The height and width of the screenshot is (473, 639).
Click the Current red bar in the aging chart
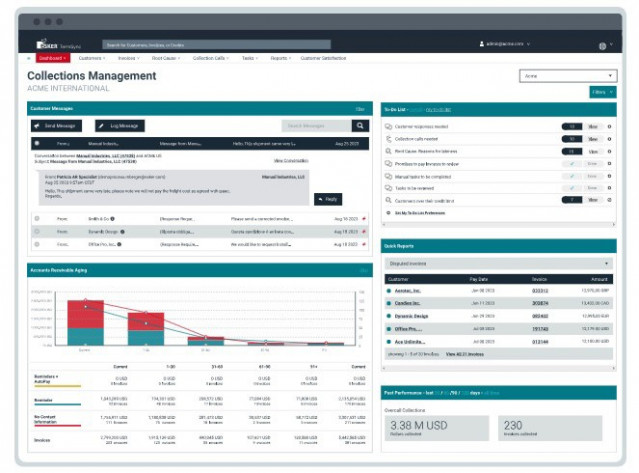click(85, 314)
